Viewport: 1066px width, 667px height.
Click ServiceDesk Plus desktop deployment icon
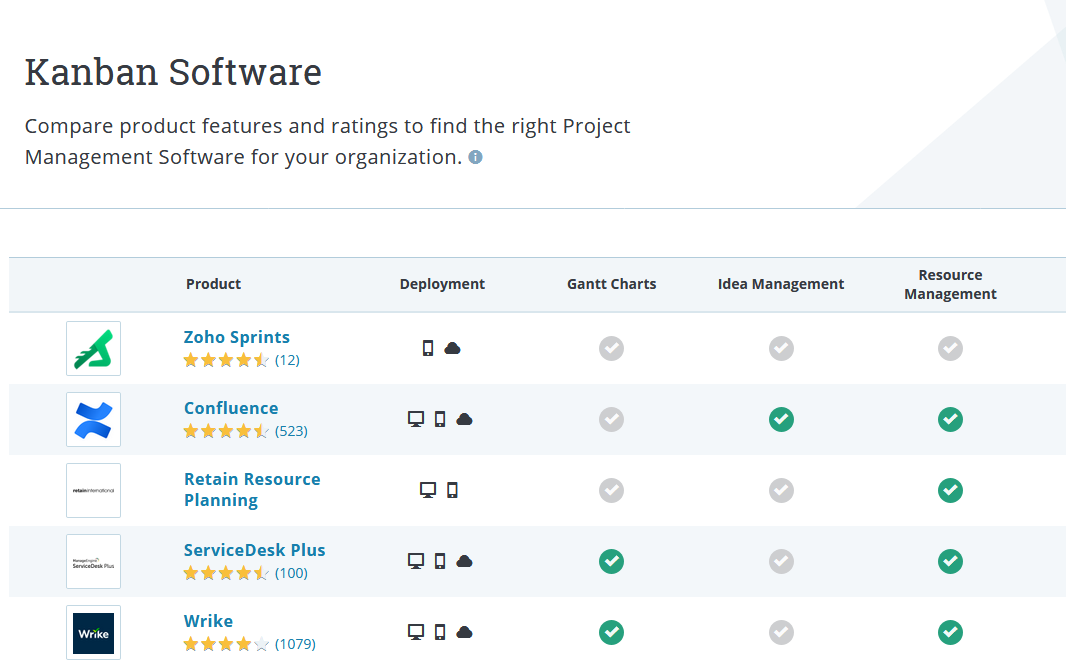[416, 561]
